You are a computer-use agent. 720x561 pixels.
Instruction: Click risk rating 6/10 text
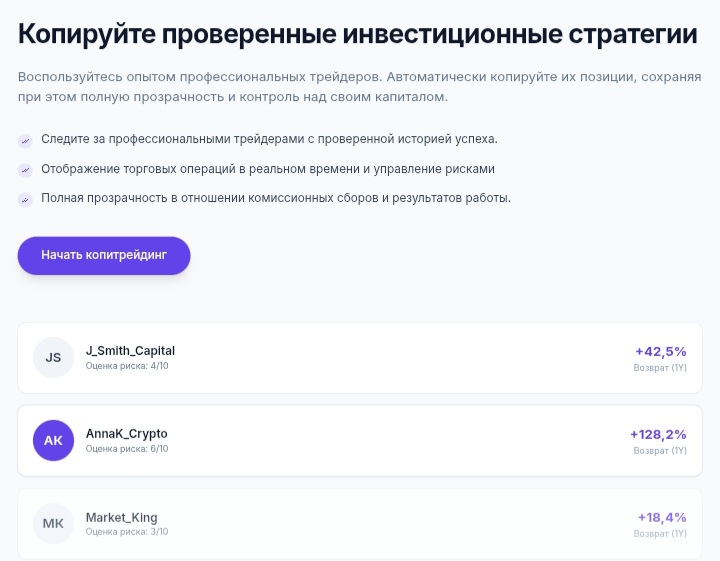[127, 449]
